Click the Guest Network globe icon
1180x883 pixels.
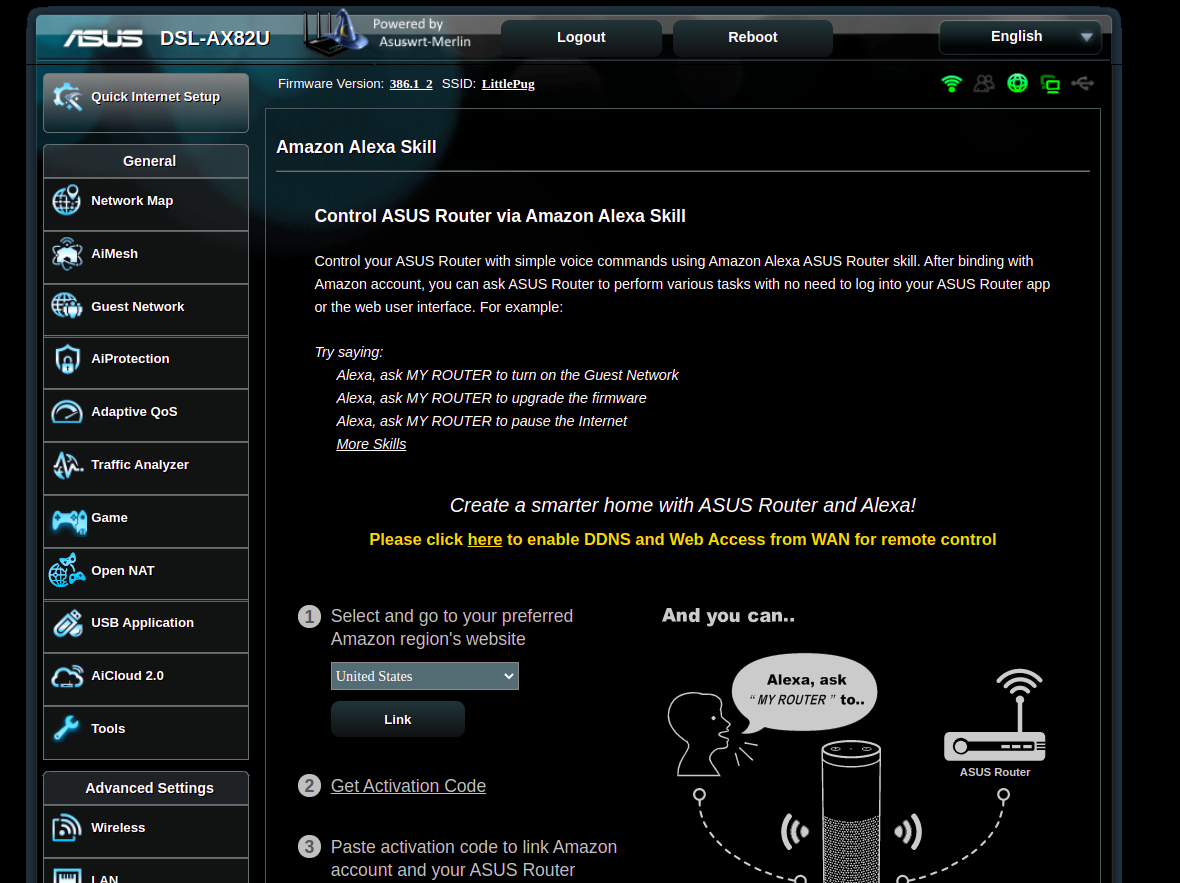(x=66, y=306)
